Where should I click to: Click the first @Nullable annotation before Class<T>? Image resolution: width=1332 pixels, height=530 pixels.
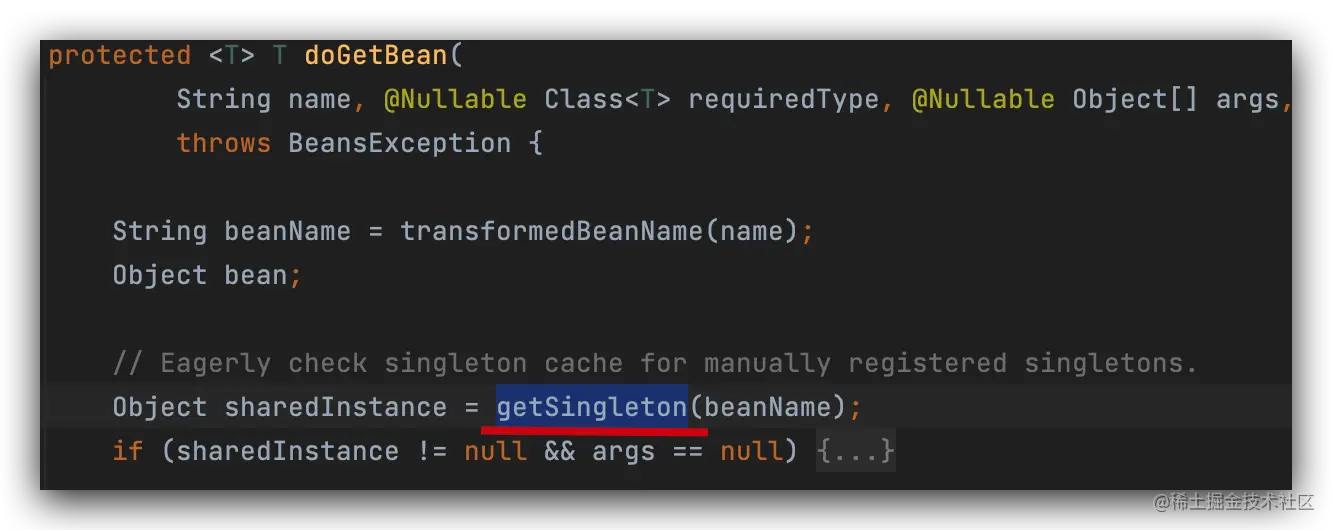point(455,99)
